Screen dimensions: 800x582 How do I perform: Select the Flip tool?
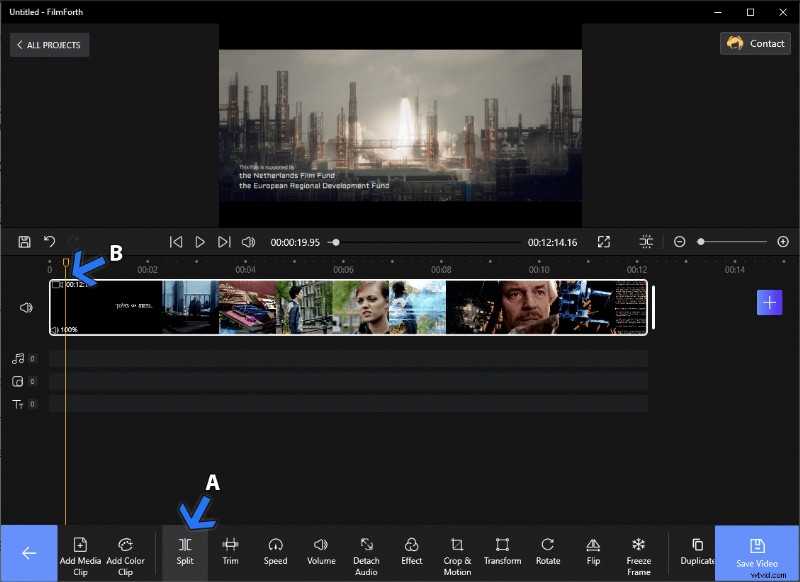click(593, 551)
